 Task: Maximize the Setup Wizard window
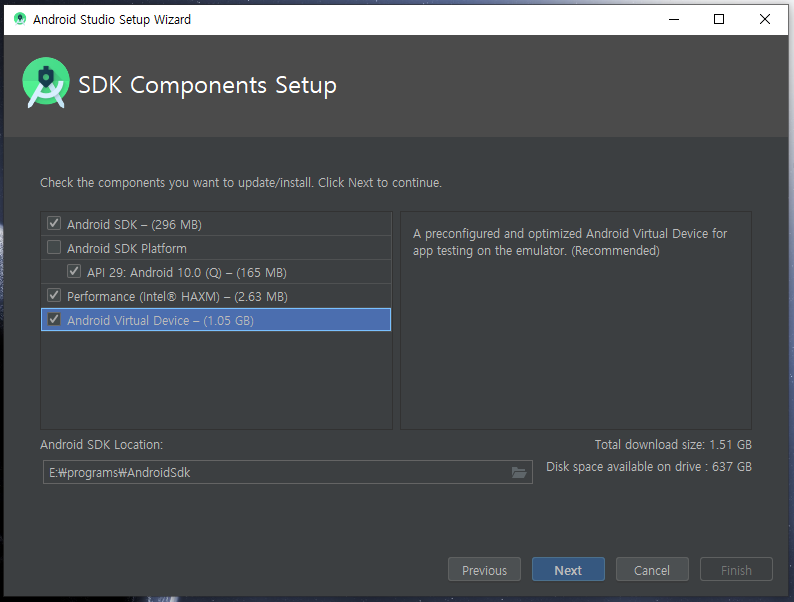[x=719, y=19]
